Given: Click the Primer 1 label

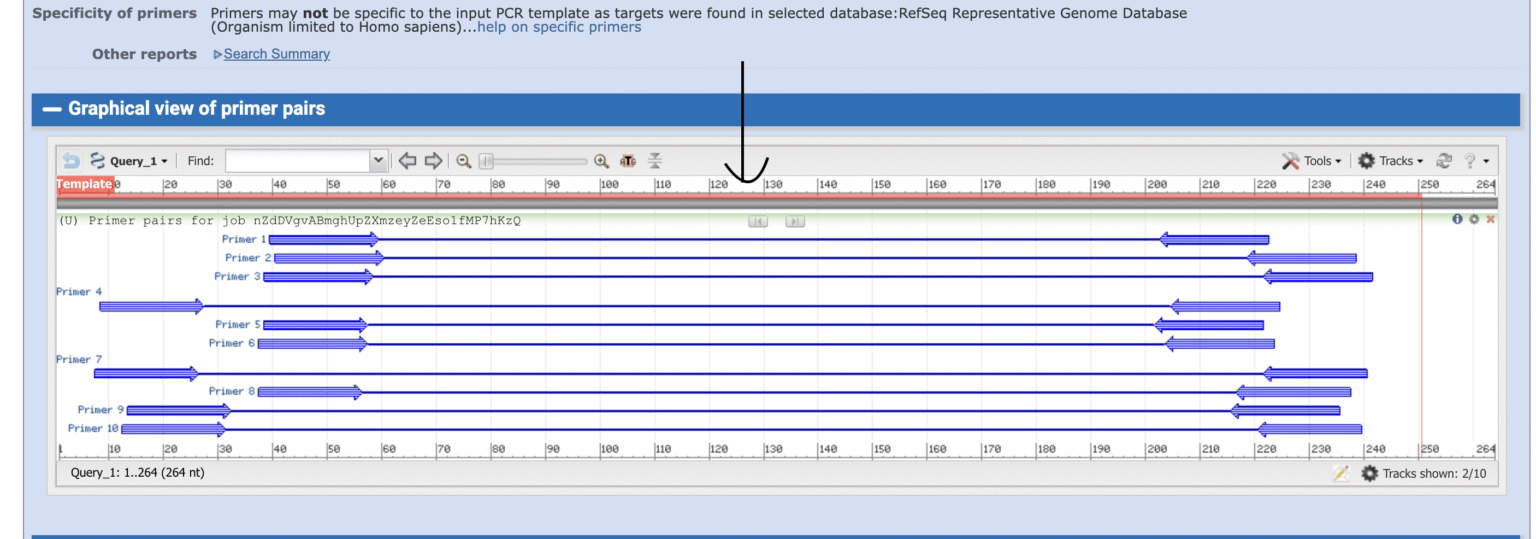Looking at the screenshot, I should (x=244, y=239).
